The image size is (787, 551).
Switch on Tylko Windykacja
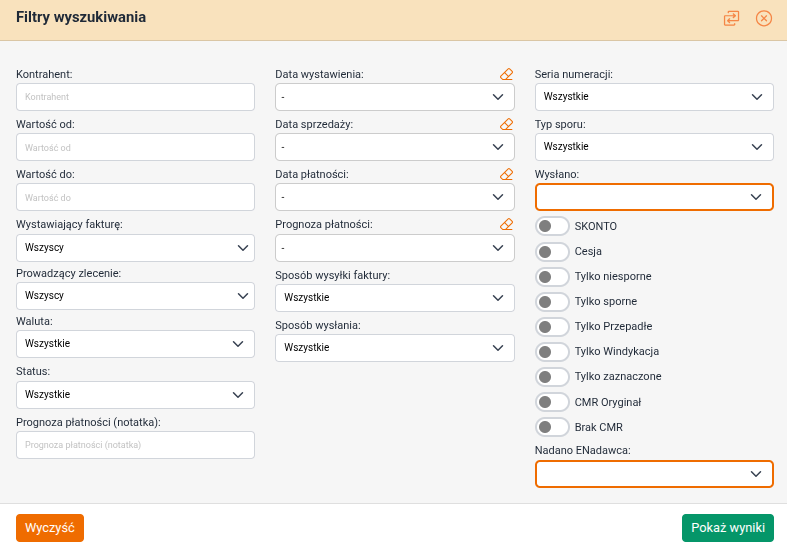(x=552, y=351)
